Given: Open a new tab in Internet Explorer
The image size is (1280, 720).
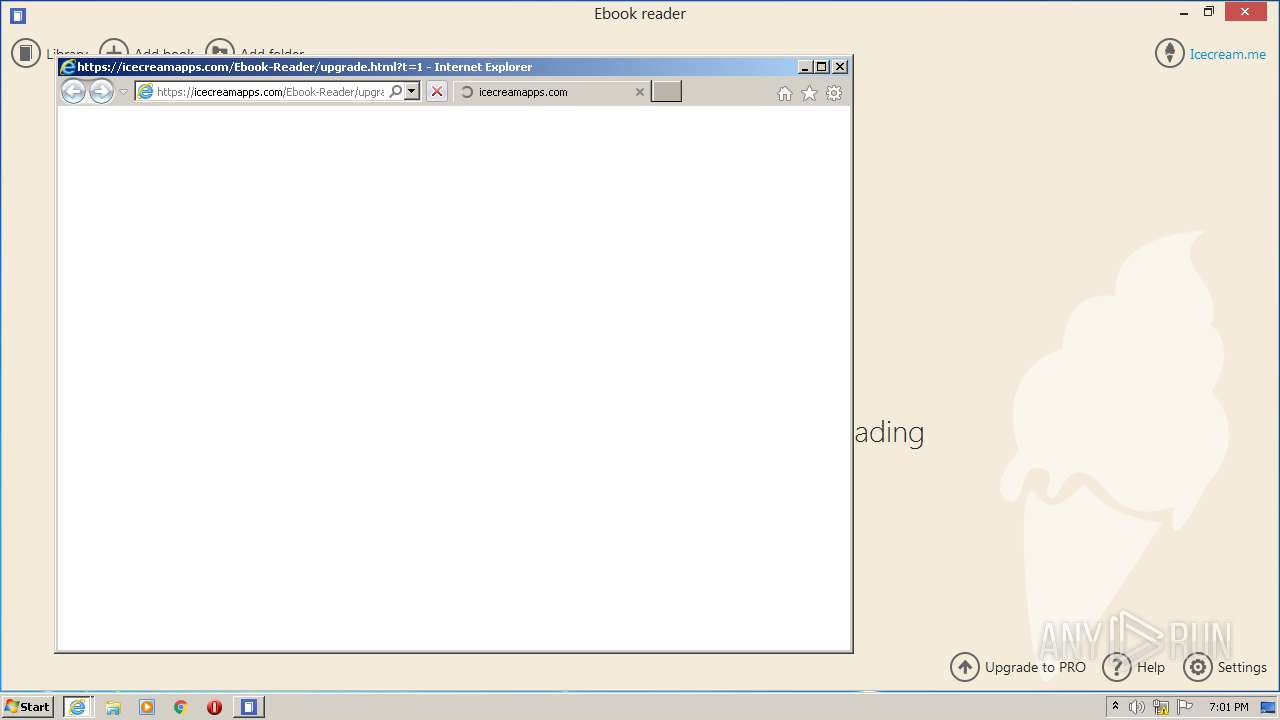Looking at the screenshot, I should point(666,92).
